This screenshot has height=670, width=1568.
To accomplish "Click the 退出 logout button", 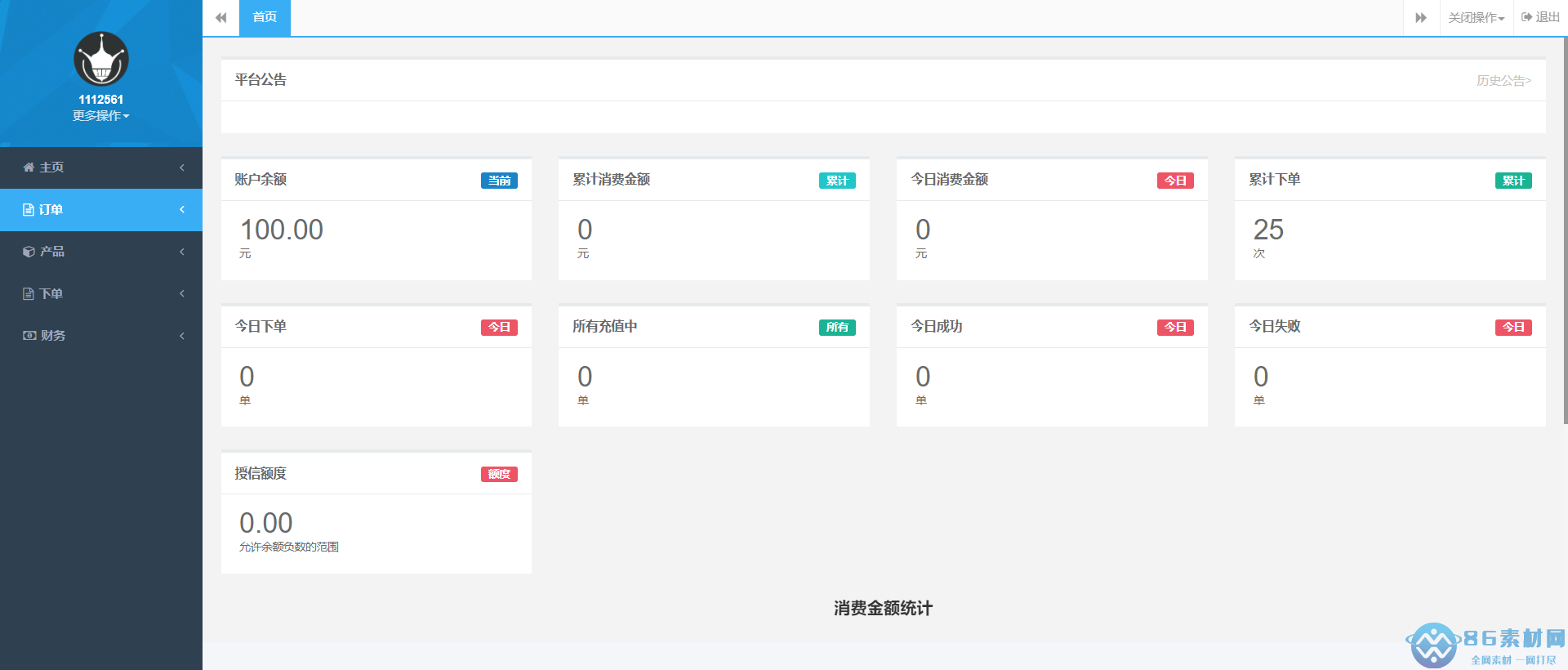I will click(x=1541, y=18).
